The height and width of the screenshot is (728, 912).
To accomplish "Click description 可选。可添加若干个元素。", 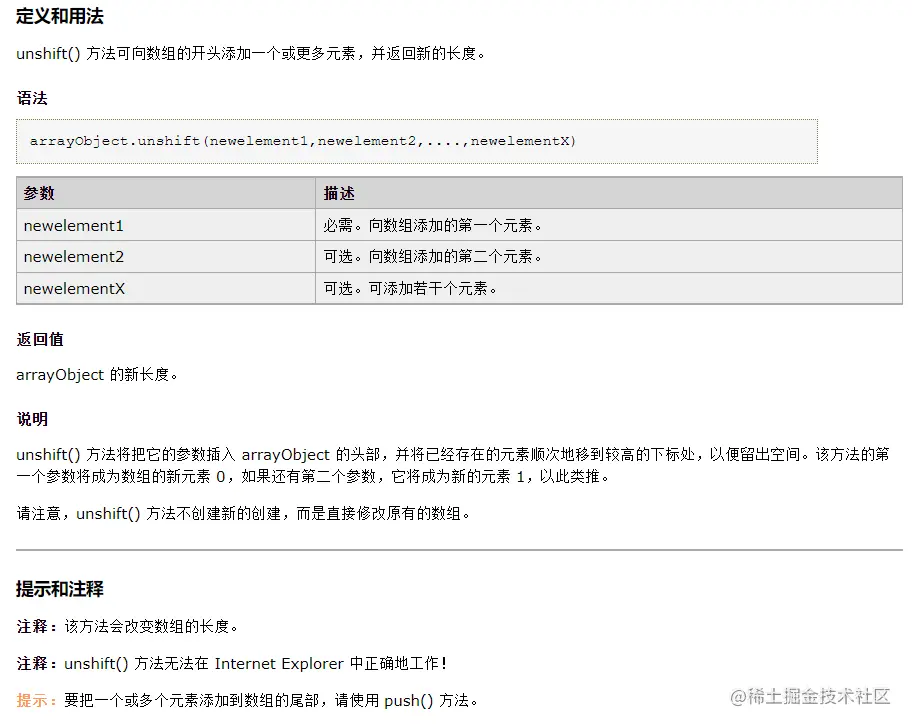I will tap(410, 288).
